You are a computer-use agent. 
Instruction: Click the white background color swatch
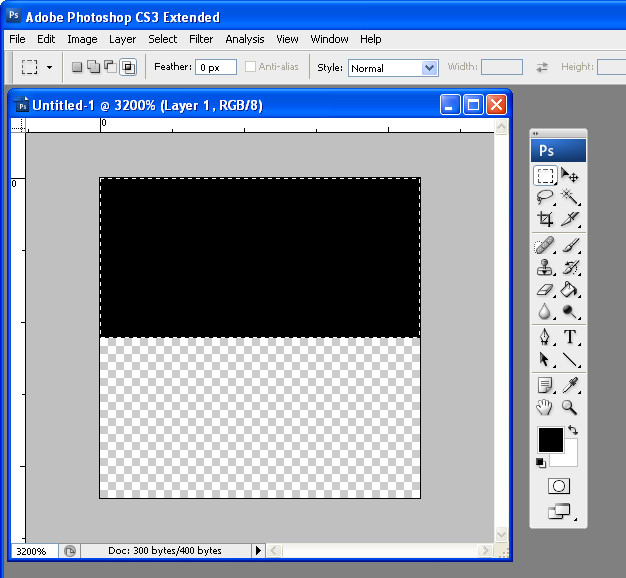click(x=570, y=458)
